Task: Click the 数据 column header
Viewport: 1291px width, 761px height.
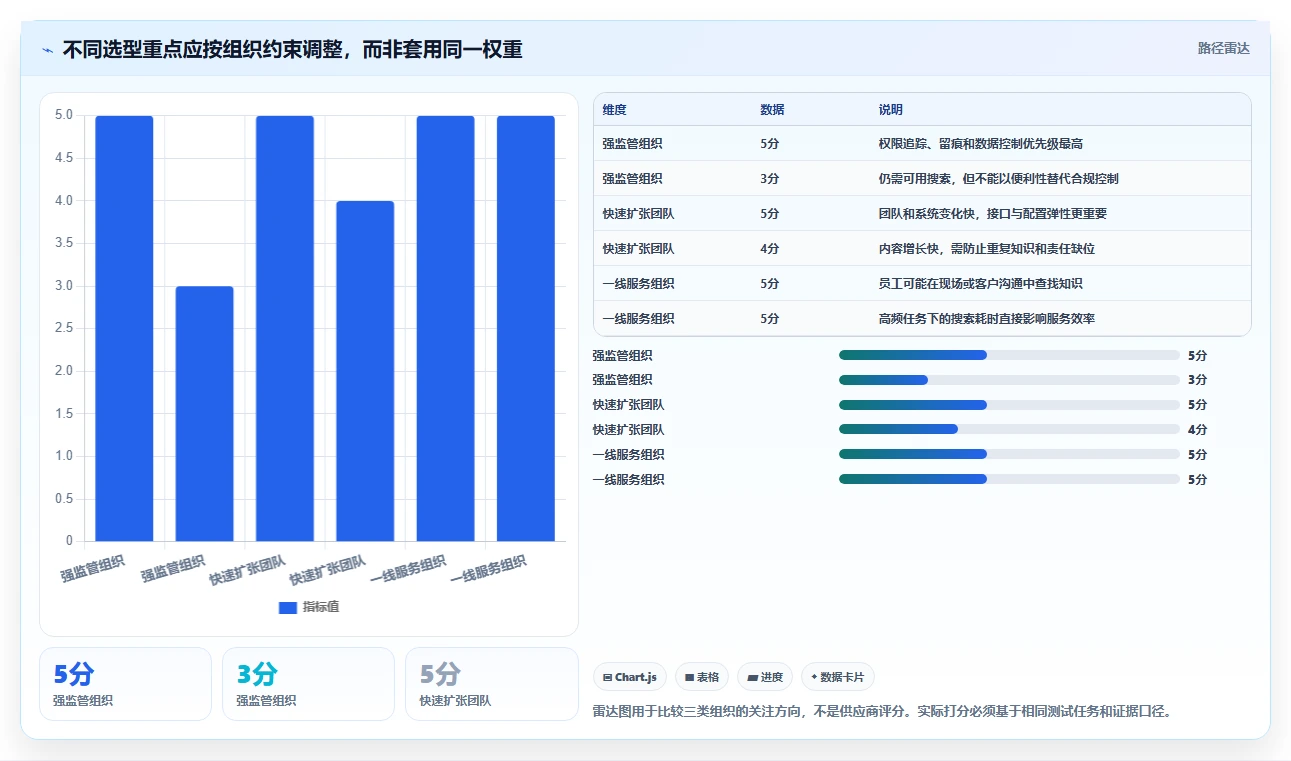Action: [x=772, y=110]
